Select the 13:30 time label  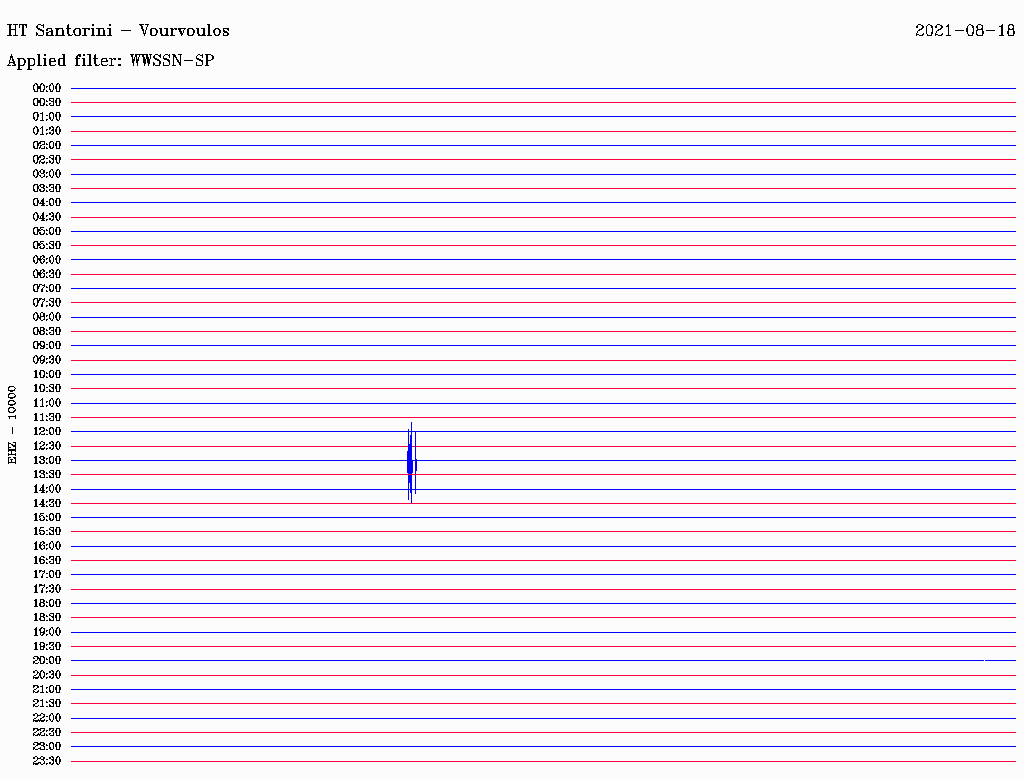point(47,475)
